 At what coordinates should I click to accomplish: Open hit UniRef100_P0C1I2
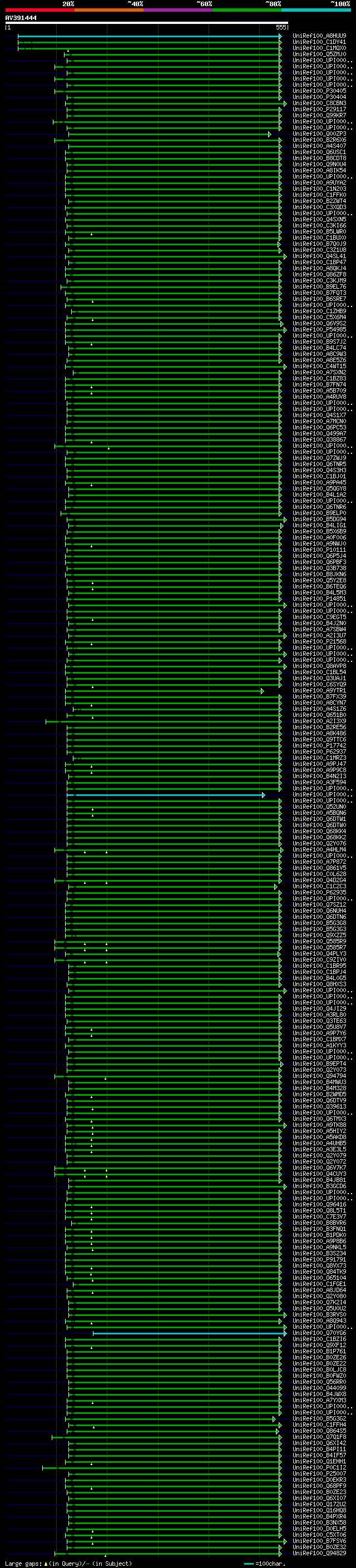[319, 1467]
